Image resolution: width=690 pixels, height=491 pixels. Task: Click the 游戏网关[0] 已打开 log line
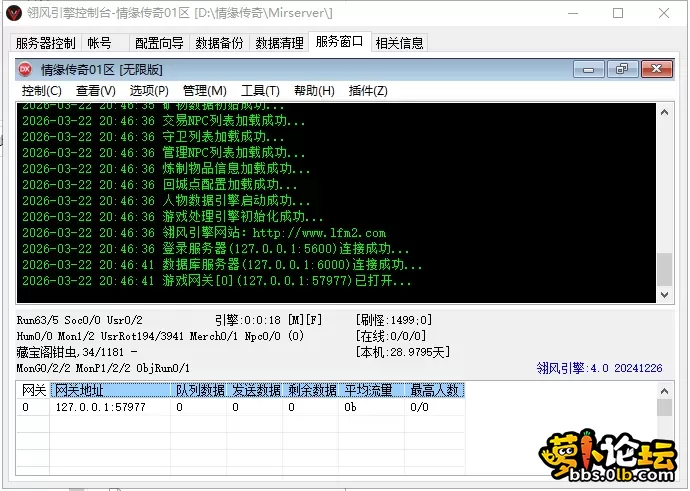[217, 280]
